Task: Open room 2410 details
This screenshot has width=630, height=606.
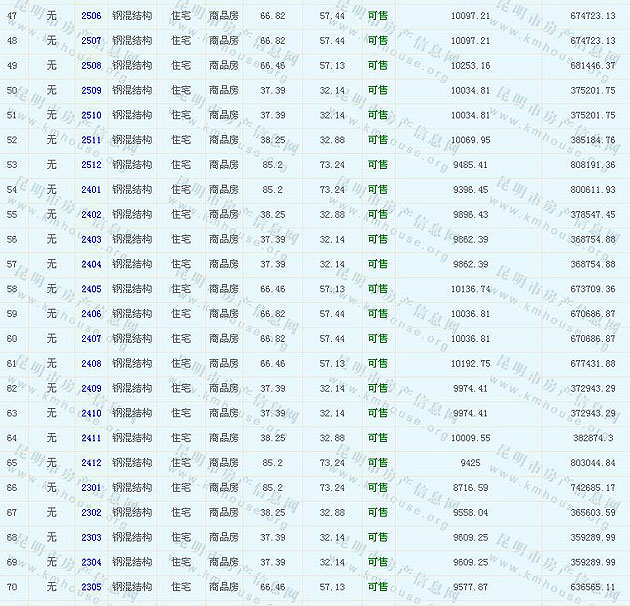Action: 91,413
